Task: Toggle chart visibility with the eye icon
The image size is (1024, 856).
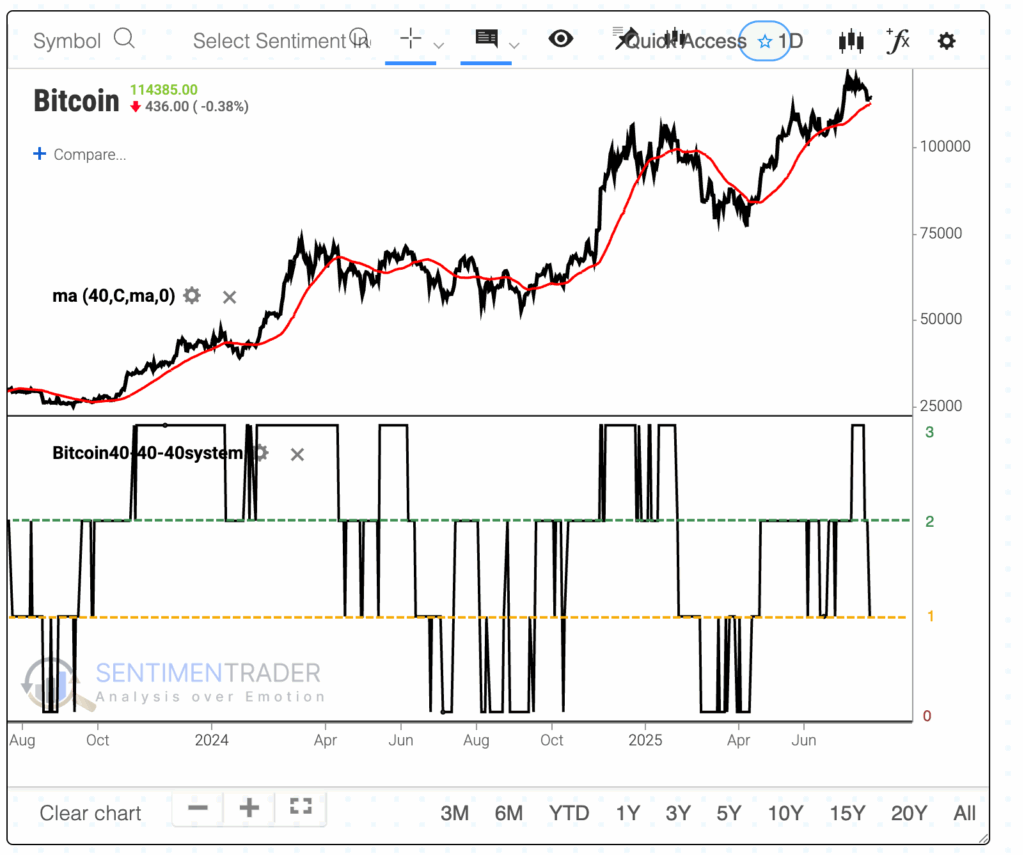Action: point(561,38)
